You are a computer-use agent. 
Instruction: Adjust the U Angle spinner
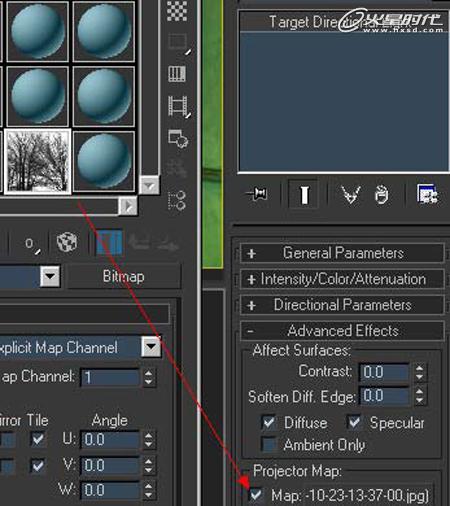pos(148,440)
